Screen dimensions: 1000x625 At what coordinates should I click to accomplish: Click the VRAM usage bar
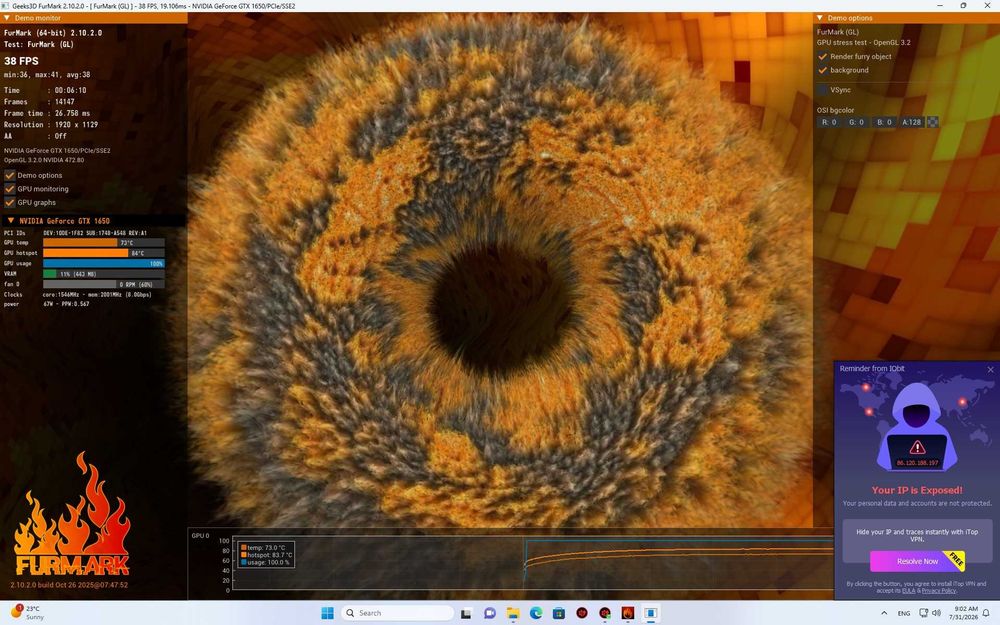click(x=103, y=274)
